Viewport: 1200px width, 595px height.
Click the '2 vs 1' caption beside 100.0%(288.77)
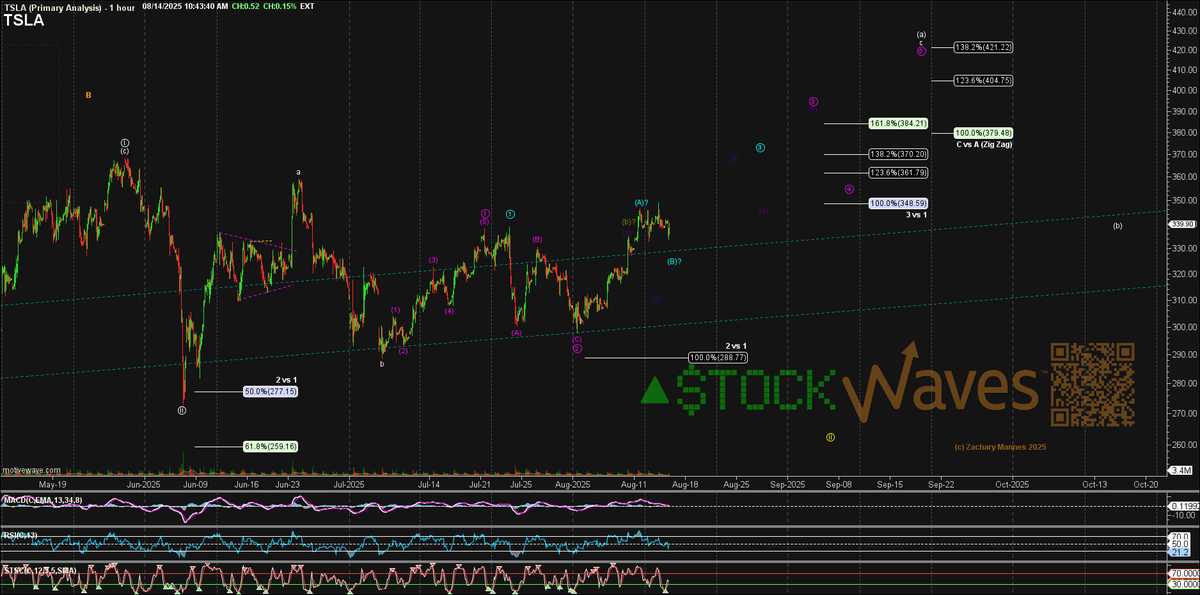(x=736, y=345)
